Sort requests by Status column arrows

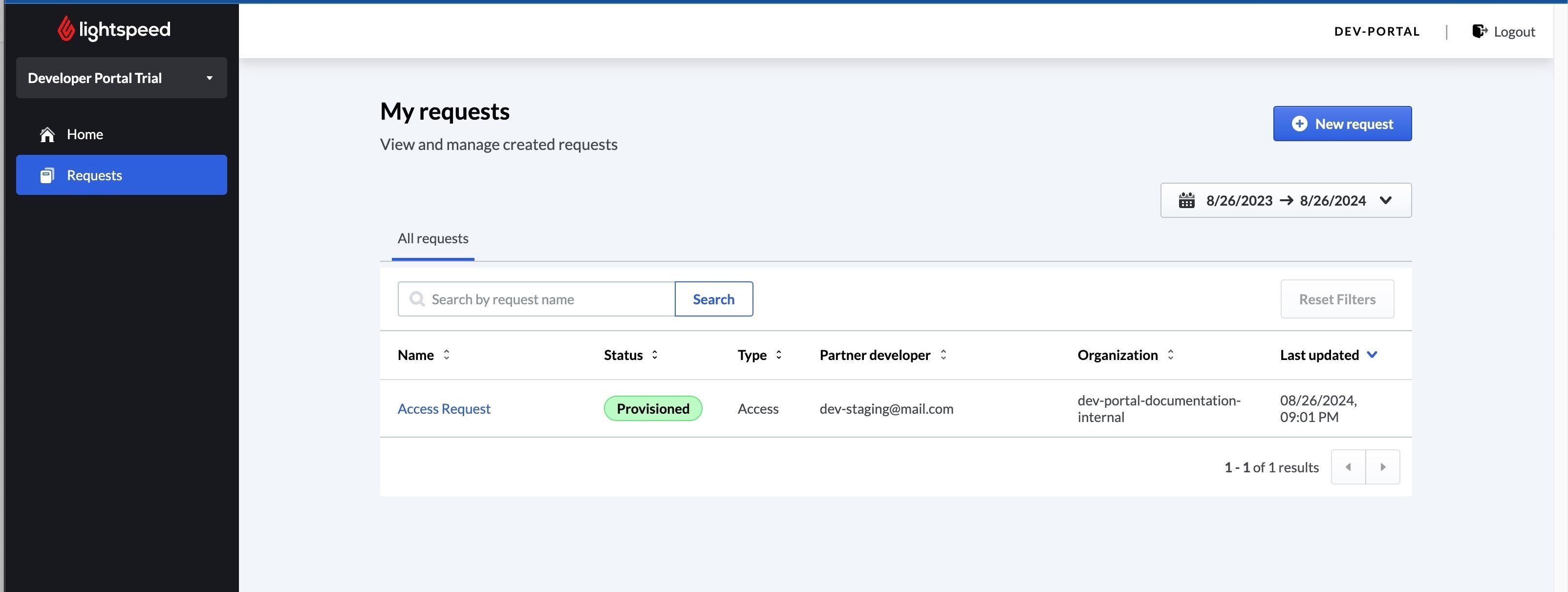[654, 355]
